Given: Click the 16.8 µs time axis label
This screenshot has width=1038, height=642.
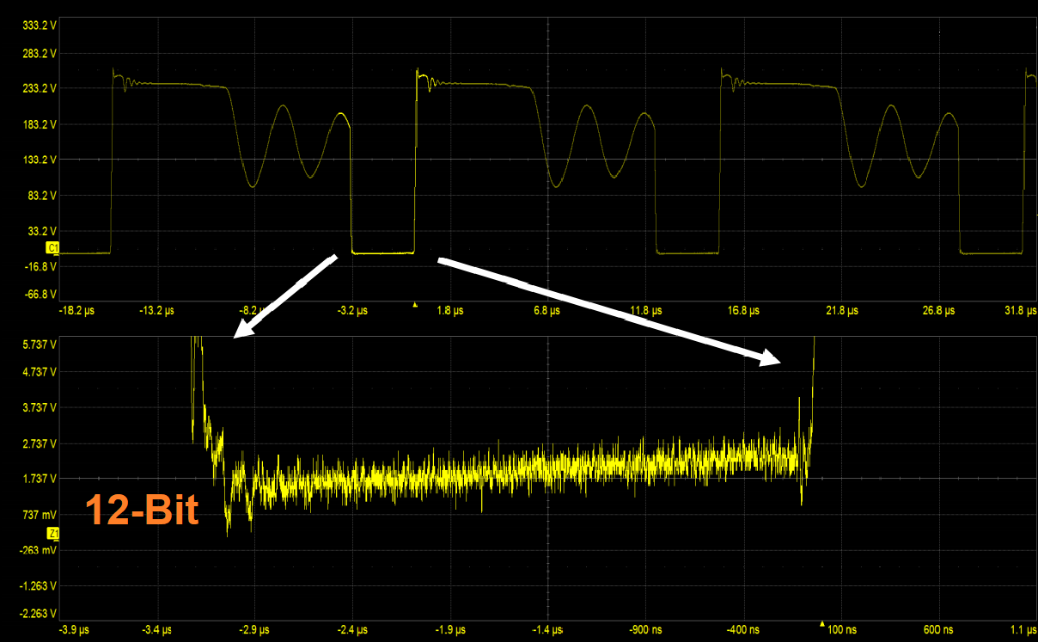Looking at the screenshot, I should tap(743, 310).
